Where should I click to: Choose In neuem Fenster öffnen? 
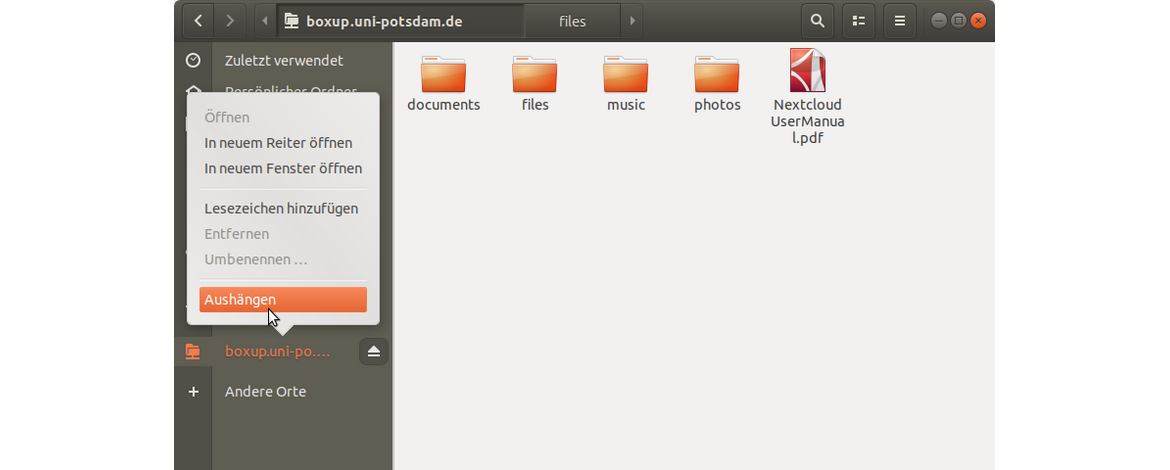[x=283, y=168]
